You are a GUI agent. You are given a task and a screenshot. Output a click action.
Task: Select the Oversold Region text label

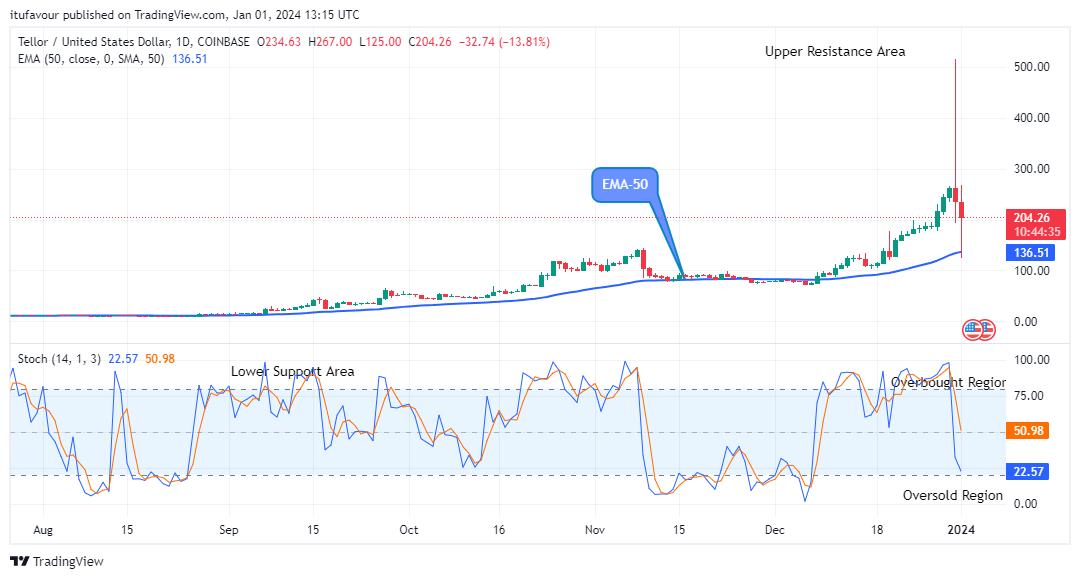(x=952, y=495)
